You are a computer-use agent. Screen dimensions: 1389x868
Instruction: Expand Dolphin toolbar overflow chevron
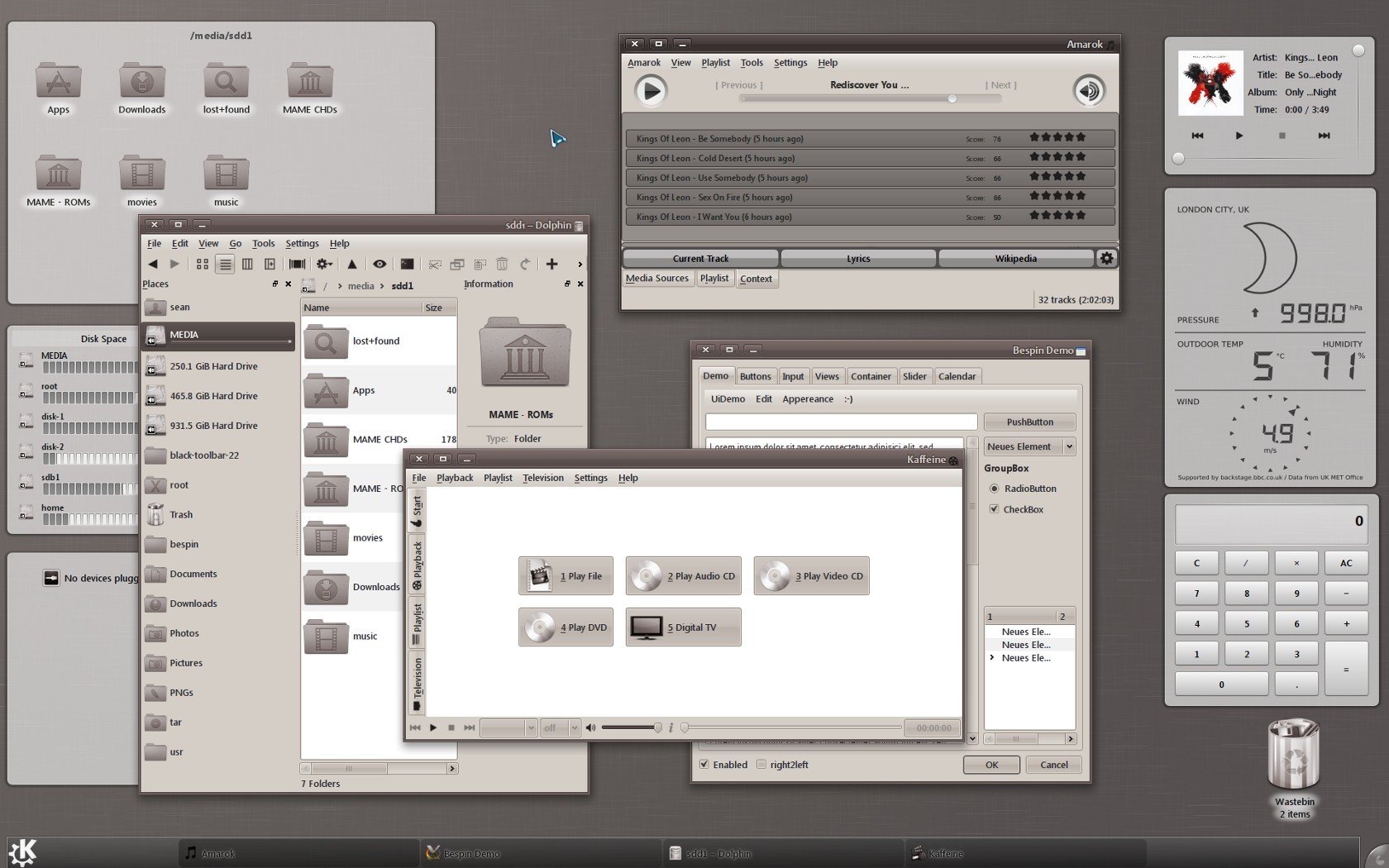coord(580,265)
